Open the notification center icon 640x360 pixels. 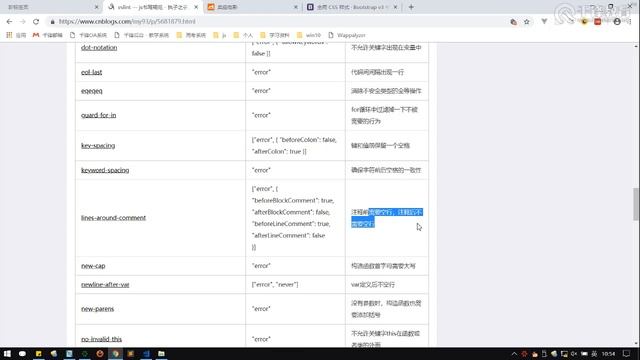(x=627, y=354)
